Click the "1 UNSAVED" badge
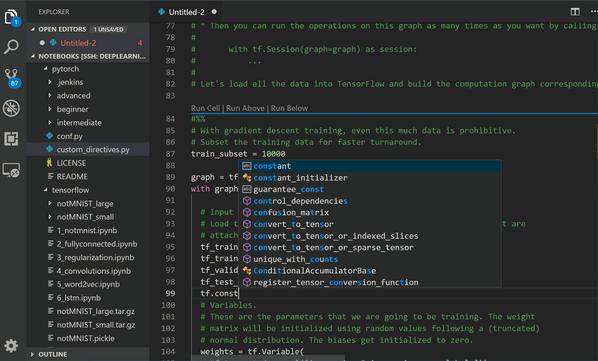This screenshot has height=361, width=598. 109,29
